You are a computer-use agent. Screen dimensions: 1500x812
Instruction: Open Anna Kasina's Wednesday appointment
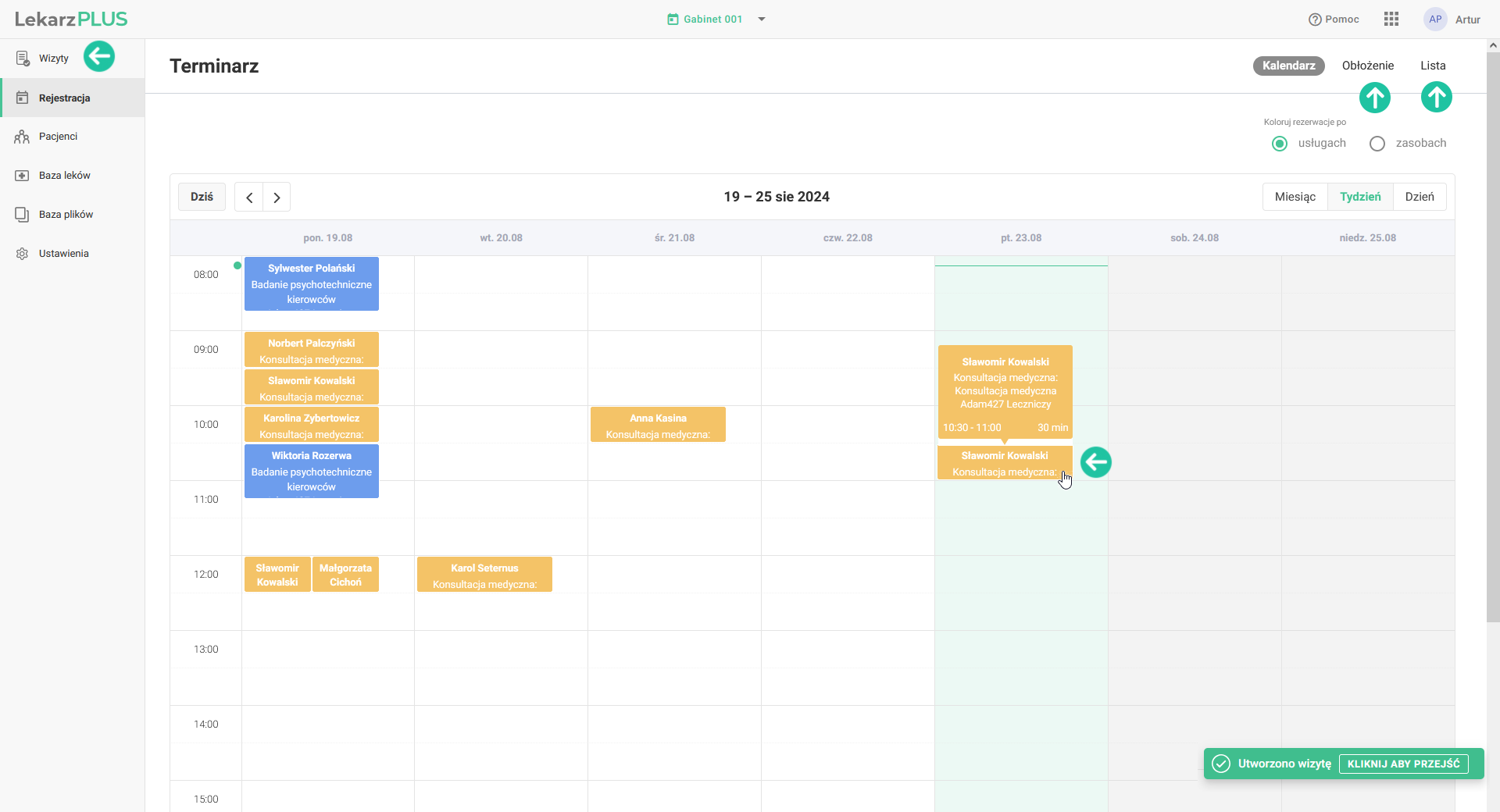pyautogui.click(x=658, y=425)
